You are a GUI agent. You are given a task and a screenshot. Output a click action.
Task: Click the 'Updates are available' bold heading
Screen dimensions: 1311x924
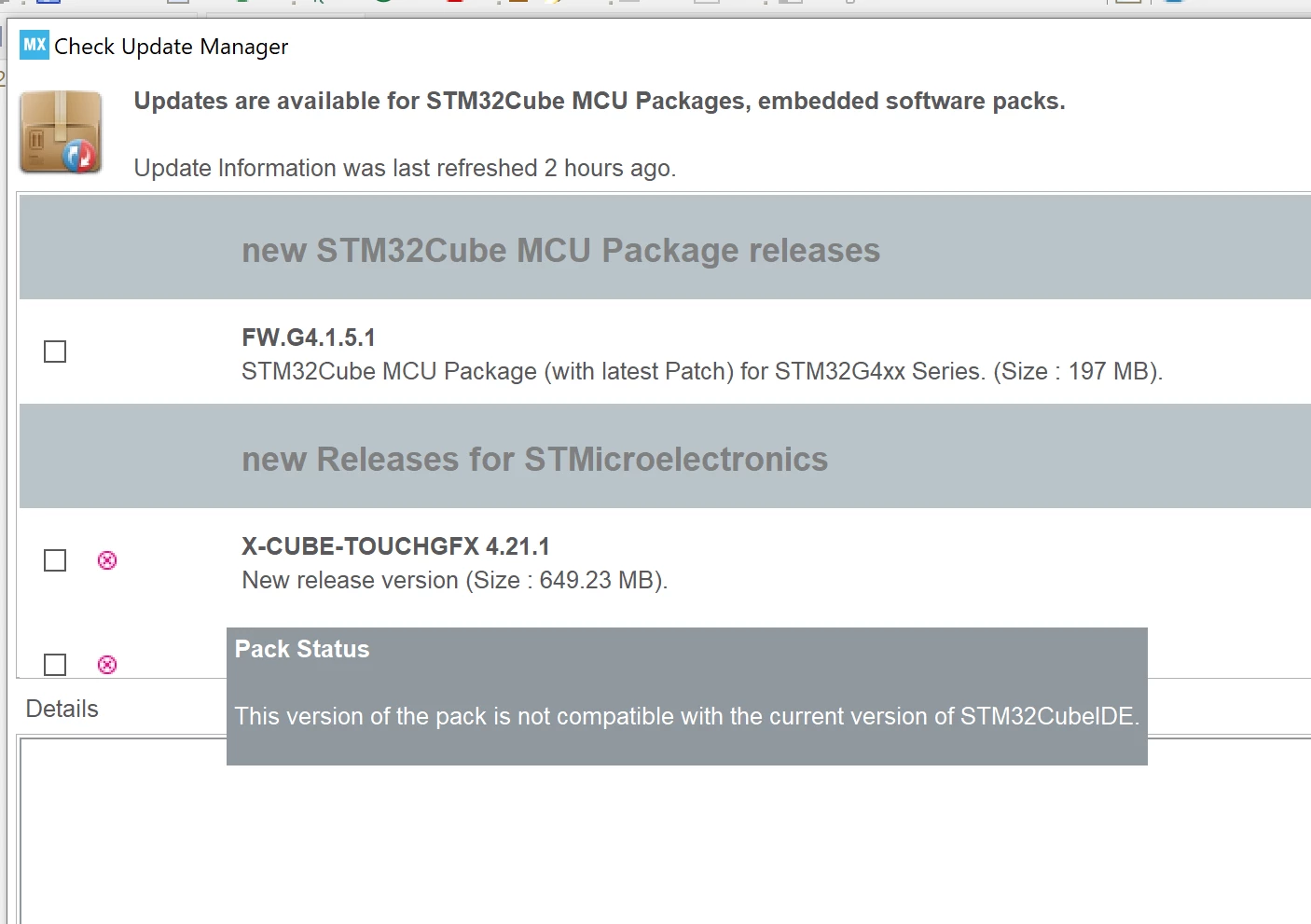600,101
